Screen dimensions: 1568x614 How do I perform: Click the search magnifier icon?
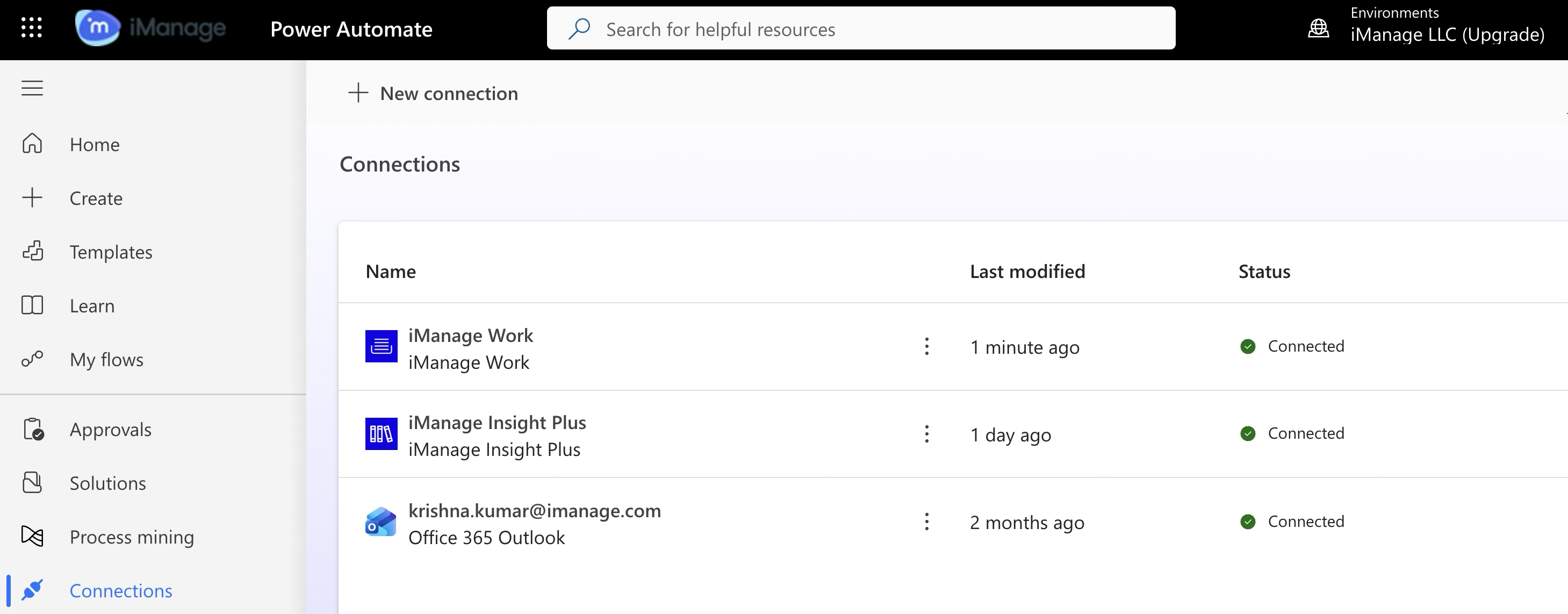pos(579,28)
